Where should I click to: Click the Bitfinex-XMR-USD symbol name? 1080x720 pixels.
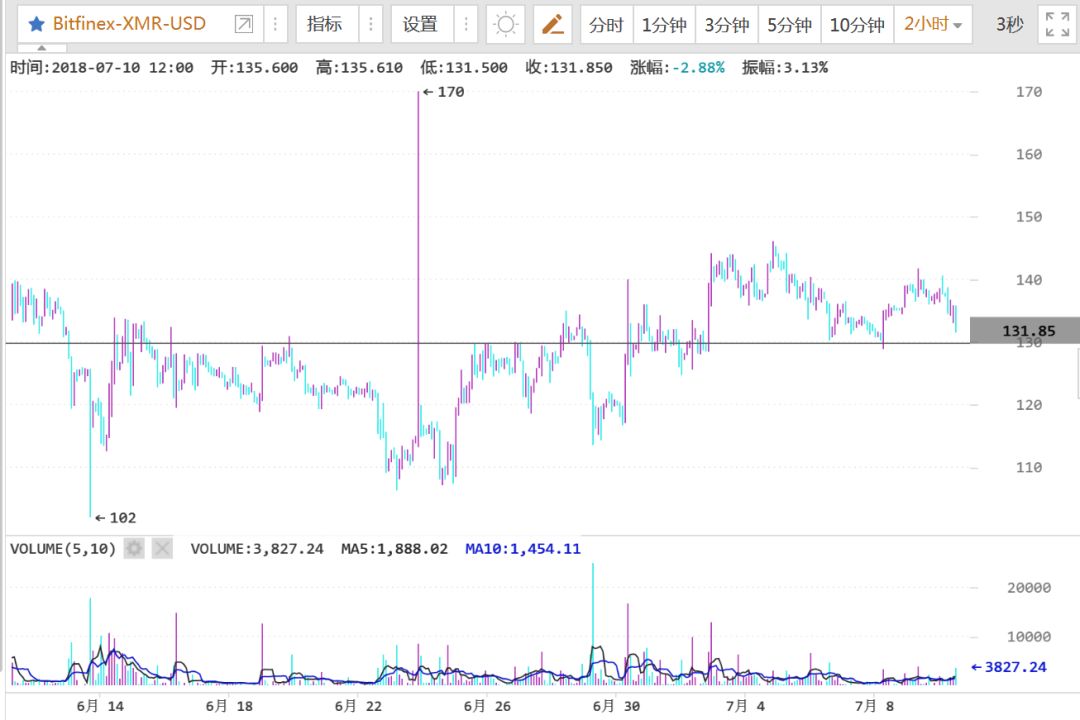point(129,23)
